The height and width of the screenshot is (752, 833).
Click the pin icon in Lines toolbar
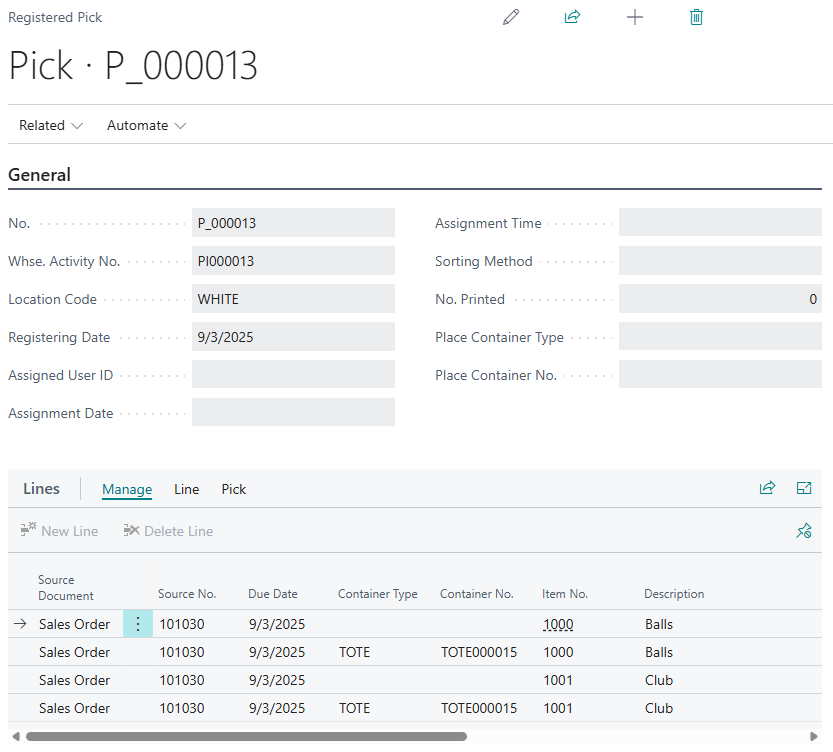coord(804,531)
